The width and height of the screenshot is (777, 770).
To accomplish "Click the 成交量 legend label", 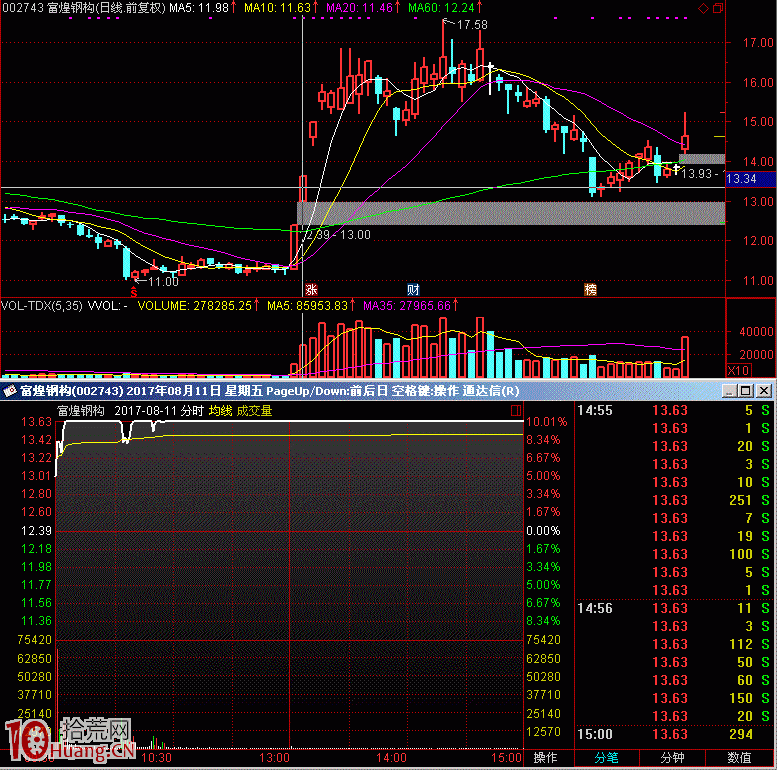I will (254, 410).
